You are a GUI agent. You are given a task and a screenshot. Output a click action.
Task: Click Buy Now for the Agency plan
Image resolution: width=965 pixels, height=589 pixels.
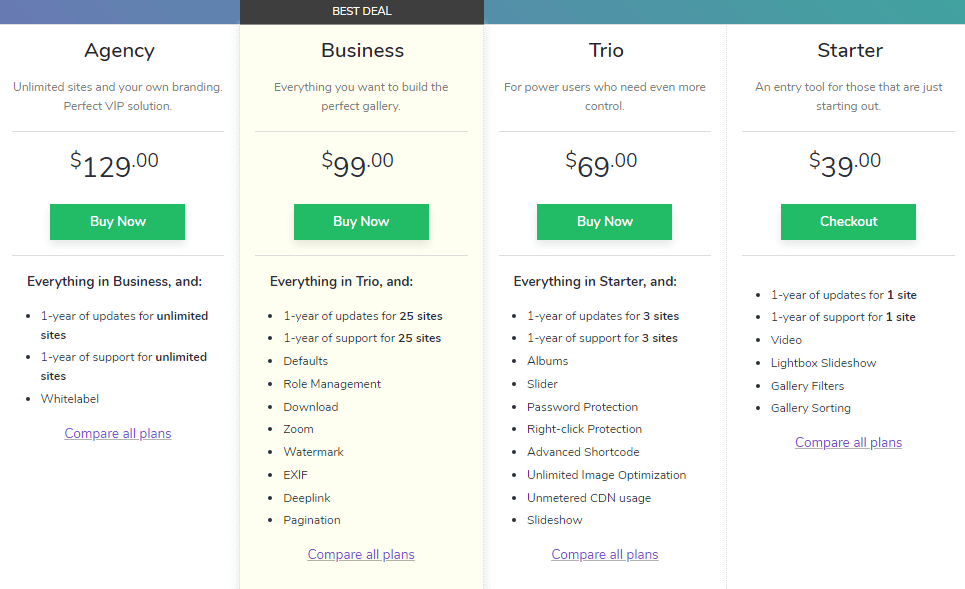click(118, 222)
